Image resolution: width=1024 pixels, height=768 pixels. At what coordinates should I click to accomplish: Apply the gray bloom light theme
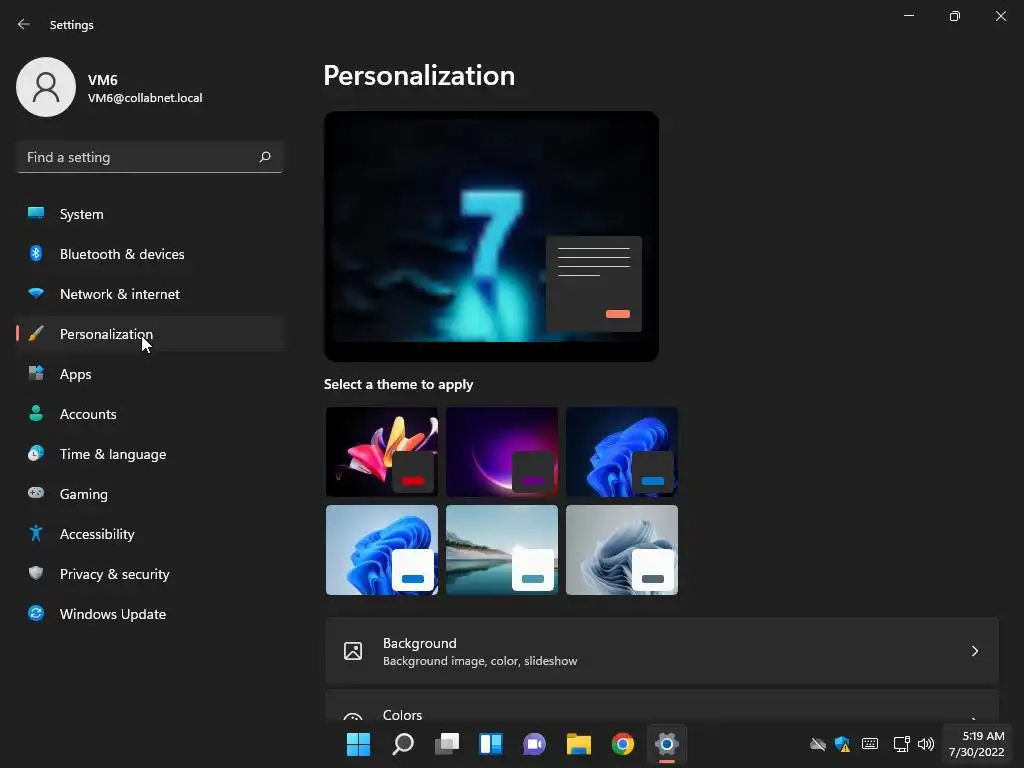pyautogui.click(x=622, y=550)
